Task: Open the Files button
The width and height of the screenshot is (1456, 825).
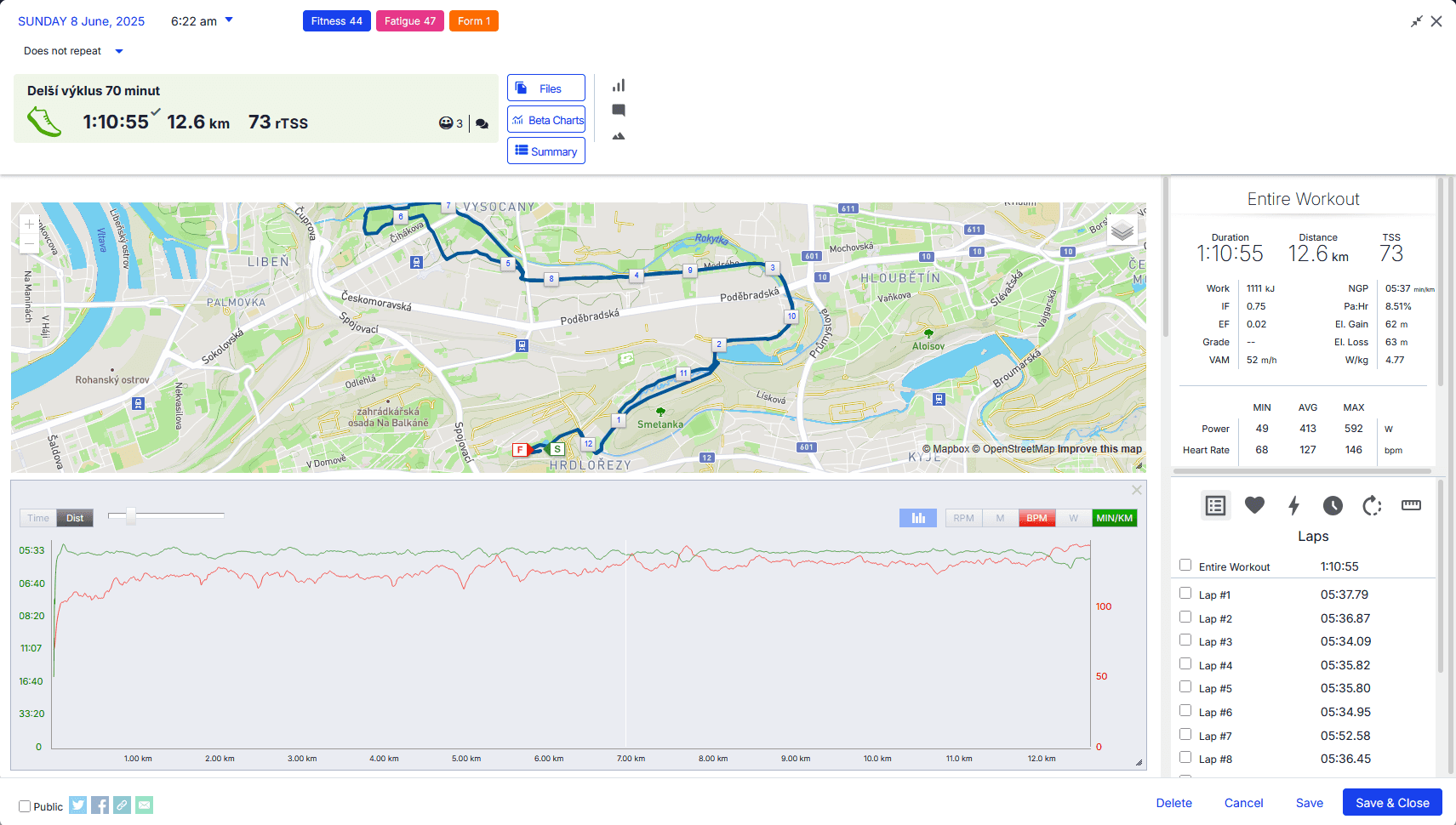Action: pos(546,88)
